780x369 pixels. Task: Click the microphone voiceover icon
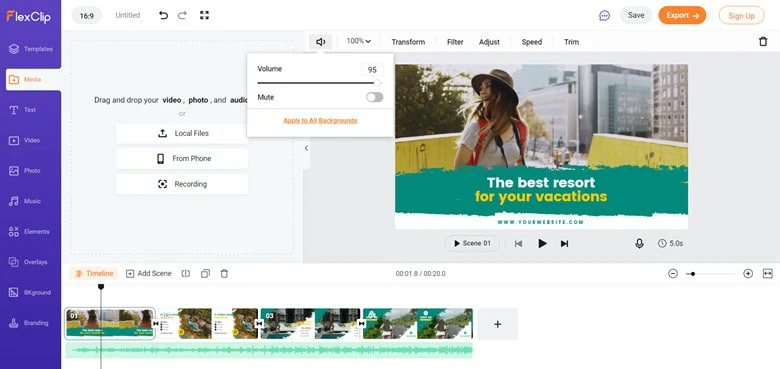pyautogui.click(x=639, y=243)
